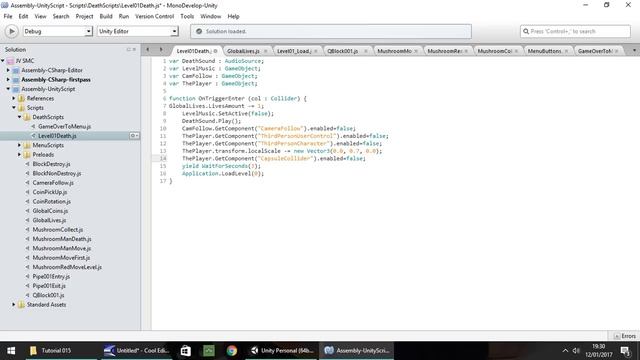640x360 pixels.
Task: Open the Help menu
Action: click(233, 16)
